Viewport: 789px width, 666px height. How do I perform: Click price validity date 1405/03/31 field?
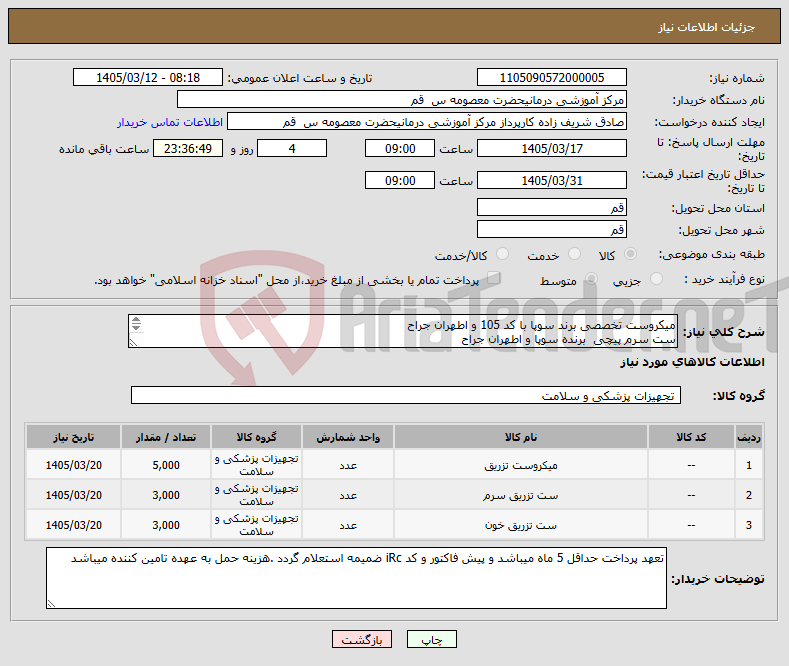coord(551,181)
